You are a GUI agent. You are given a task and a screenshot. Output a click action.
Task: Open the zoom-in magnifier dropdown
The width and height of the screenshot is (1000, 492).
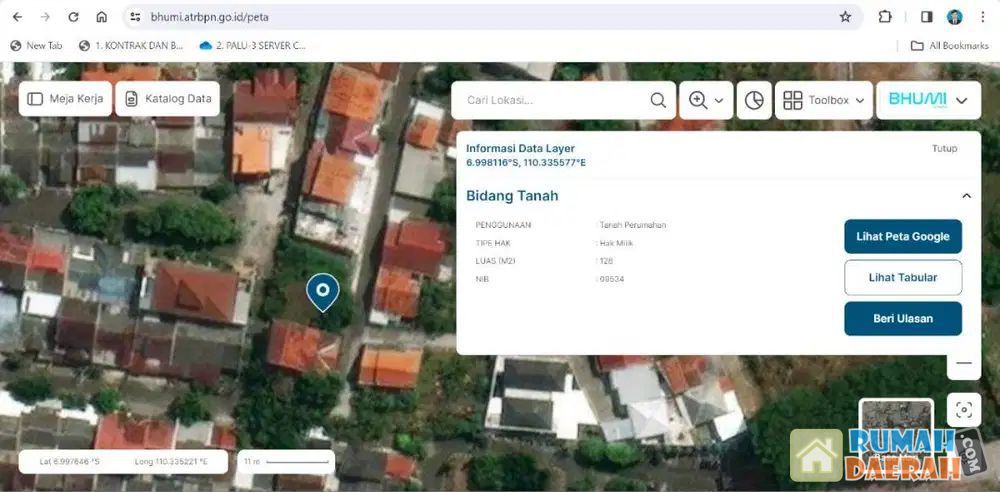pyautogui.click(x=706, y=100)
